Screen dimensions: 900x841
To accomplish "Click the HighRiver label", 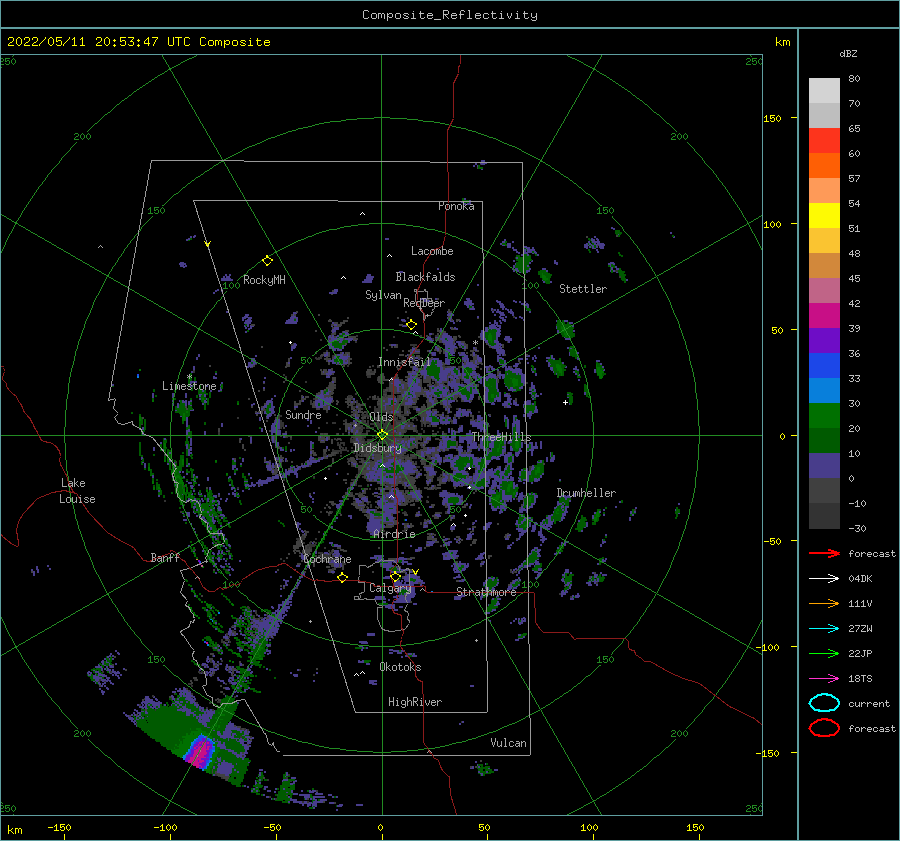I will [415, 702].
